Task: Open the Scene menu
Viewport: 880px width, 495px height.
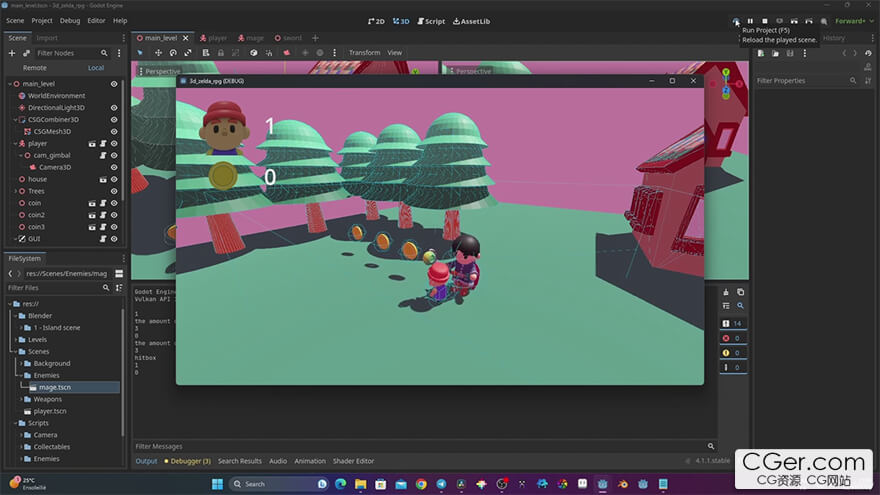Action: (x=15, y=21)
